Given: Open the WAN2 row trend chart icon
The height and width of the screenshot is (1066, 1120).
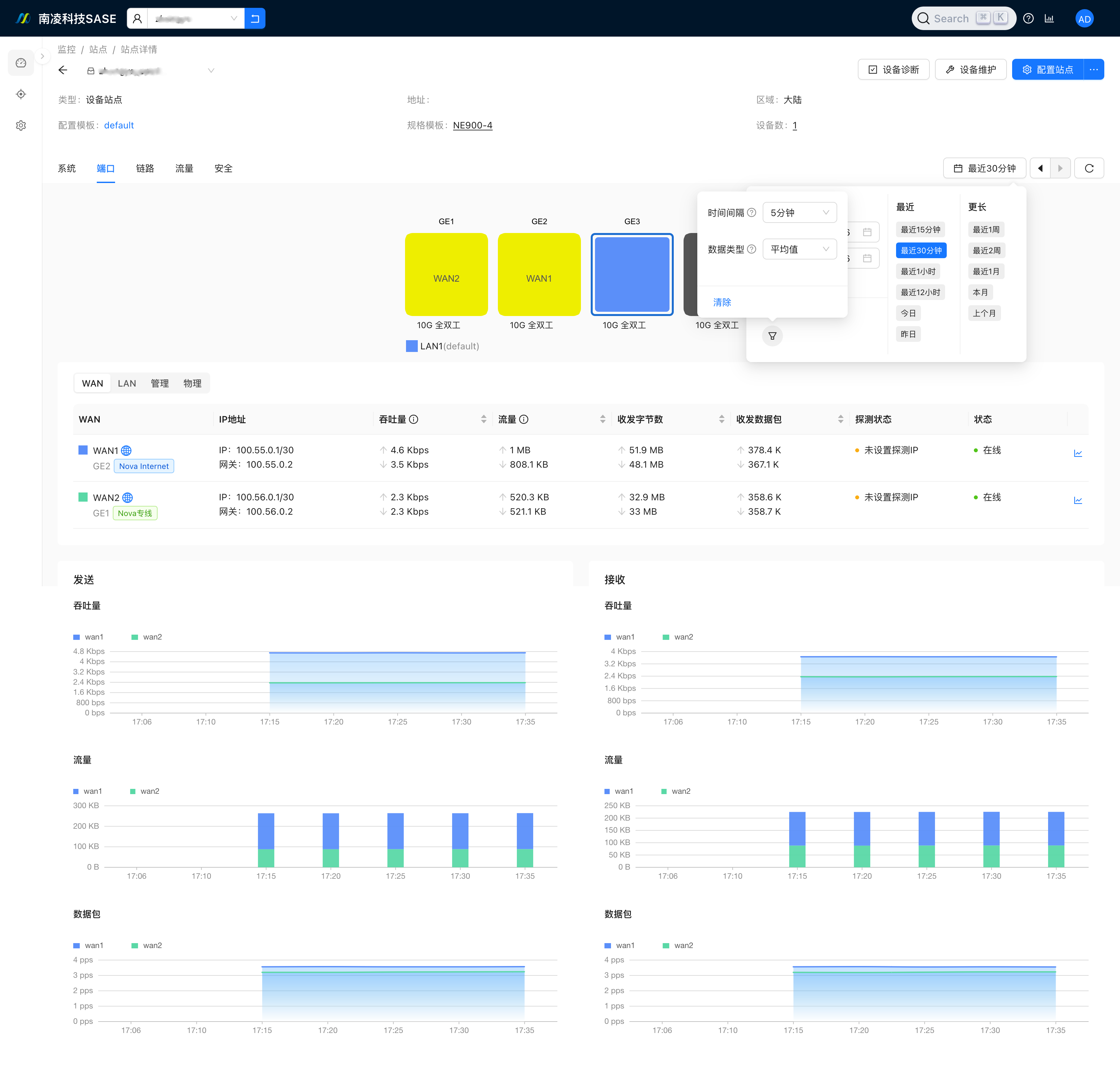Looking at the screenshot, I should (1078, 501).
